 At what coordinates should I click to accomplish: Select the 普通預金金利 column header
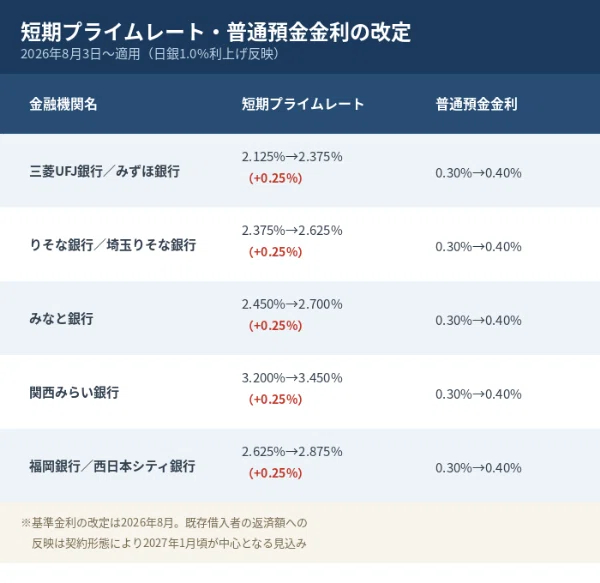(476, 104)
